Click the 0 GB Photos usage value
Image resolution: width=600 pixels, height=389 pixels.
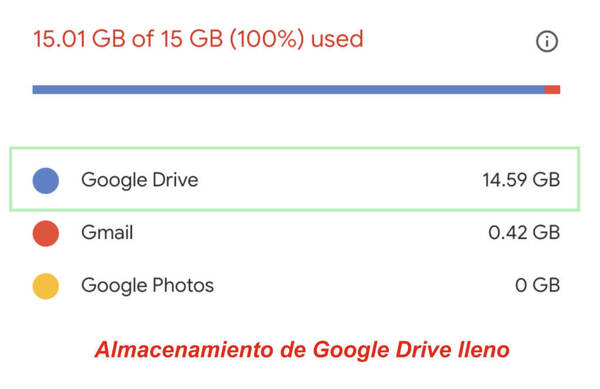pyautogui.click(x=538, y=285)
